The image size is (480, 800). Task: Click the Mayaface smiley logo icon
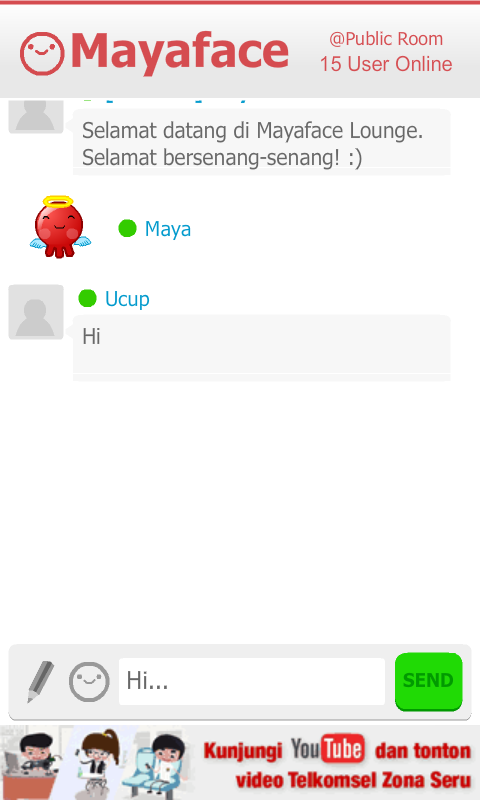click(x=42, y=53)
